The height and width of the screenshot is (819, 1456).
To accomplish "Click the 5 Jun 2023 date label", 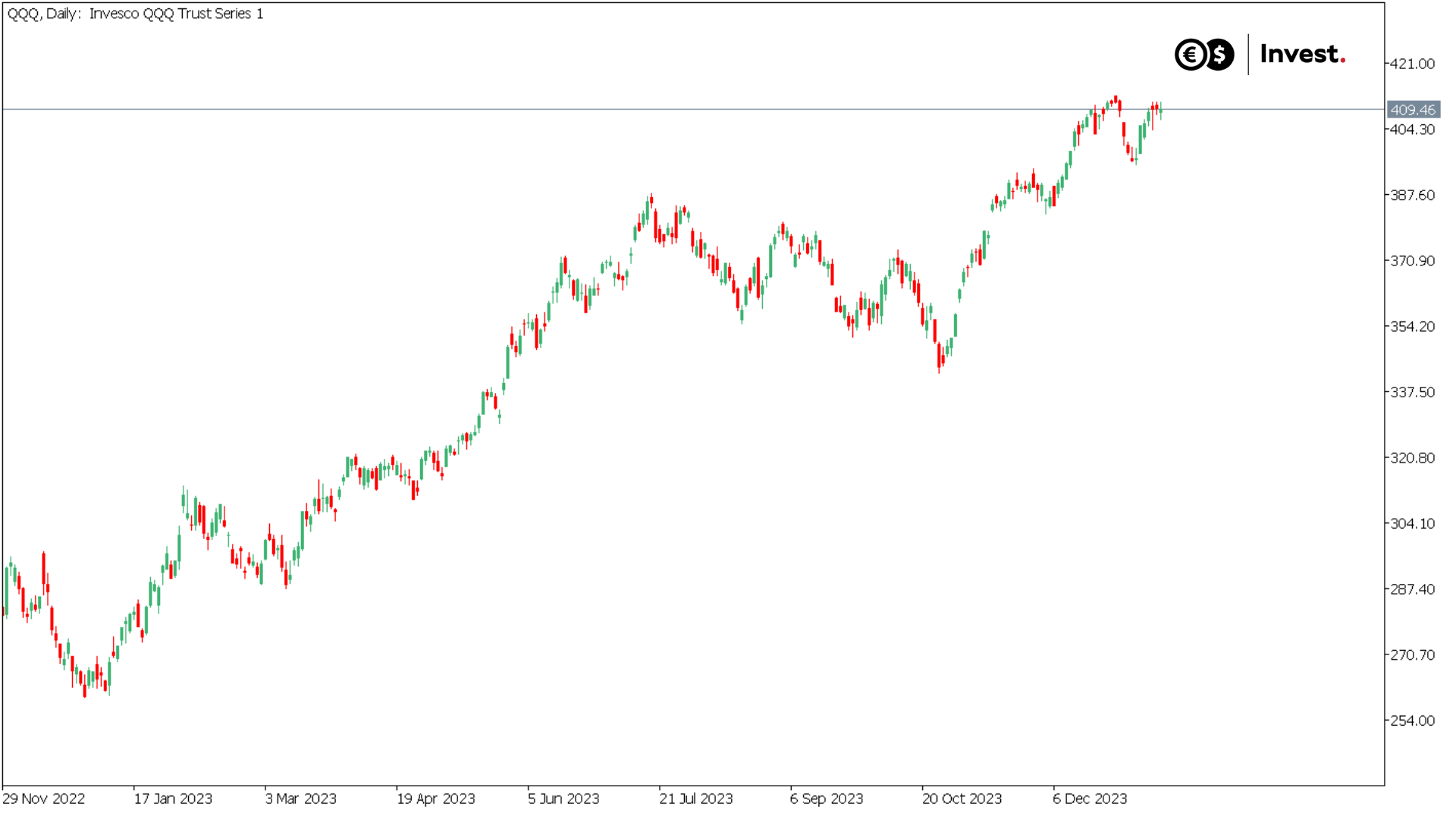I will [x=563, y=799].
